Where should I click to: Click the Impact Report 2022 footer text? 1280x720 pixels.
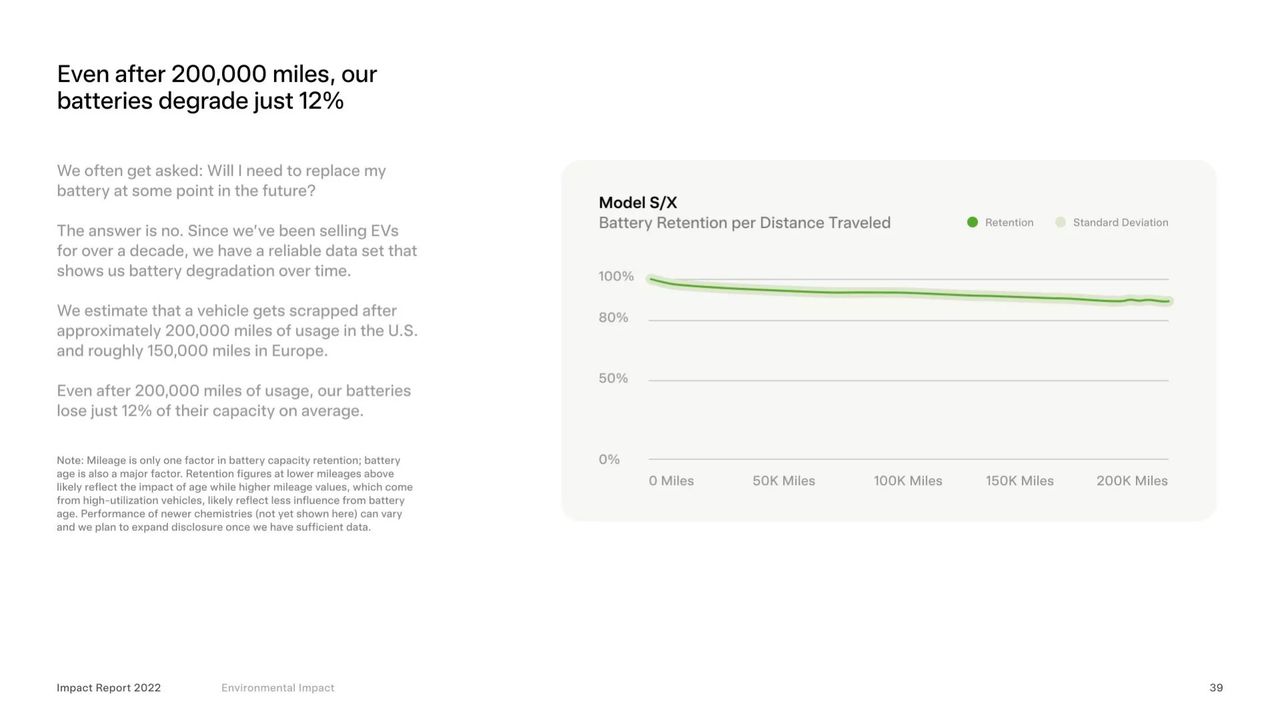coord(109,688)
